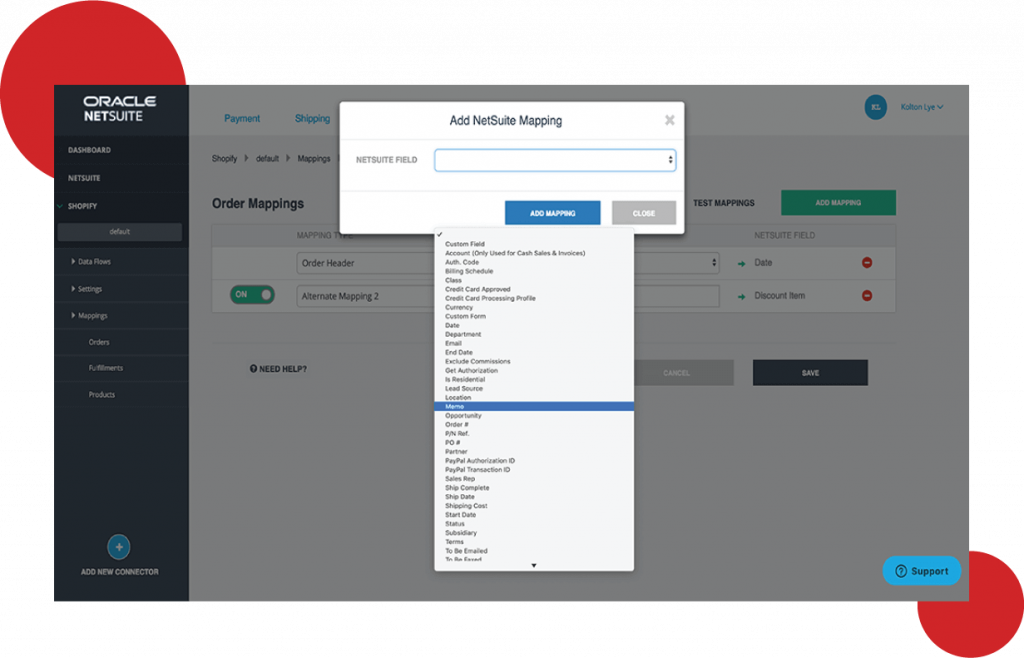The width and height of the screenshot is (1024, 658).
Task: Toggle the Alternate Mapping 2 ON switch
Action: pyautogui.click(x=252, y=294)
